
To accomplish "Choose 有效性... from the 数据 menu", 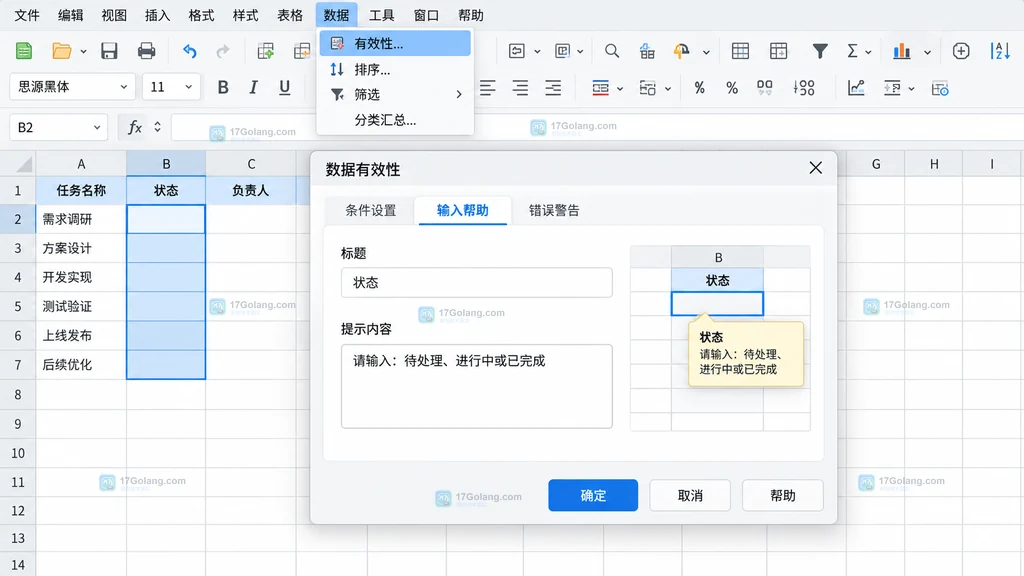I will pos(395,44).
